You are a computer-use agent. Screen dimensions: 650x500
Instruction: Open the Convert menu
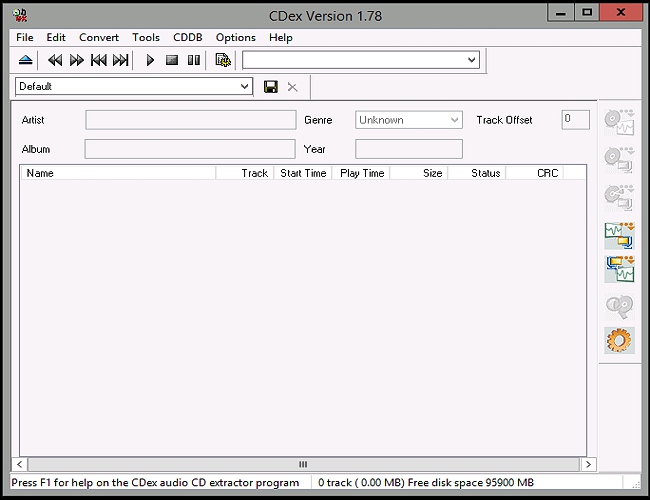click(99, 37)
